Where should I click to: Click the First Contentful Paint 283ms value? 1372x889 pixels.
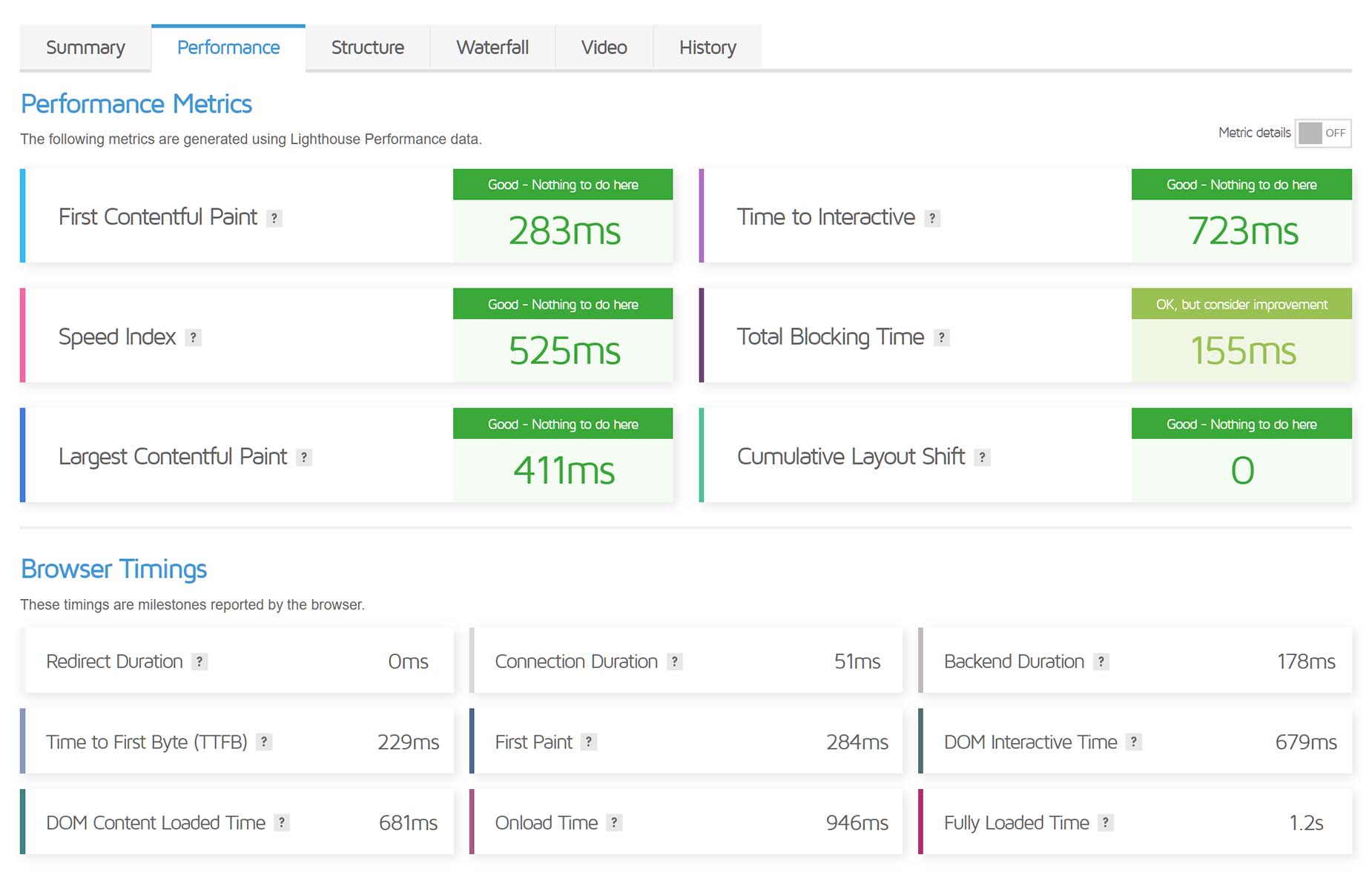click(x=564, y=231)
